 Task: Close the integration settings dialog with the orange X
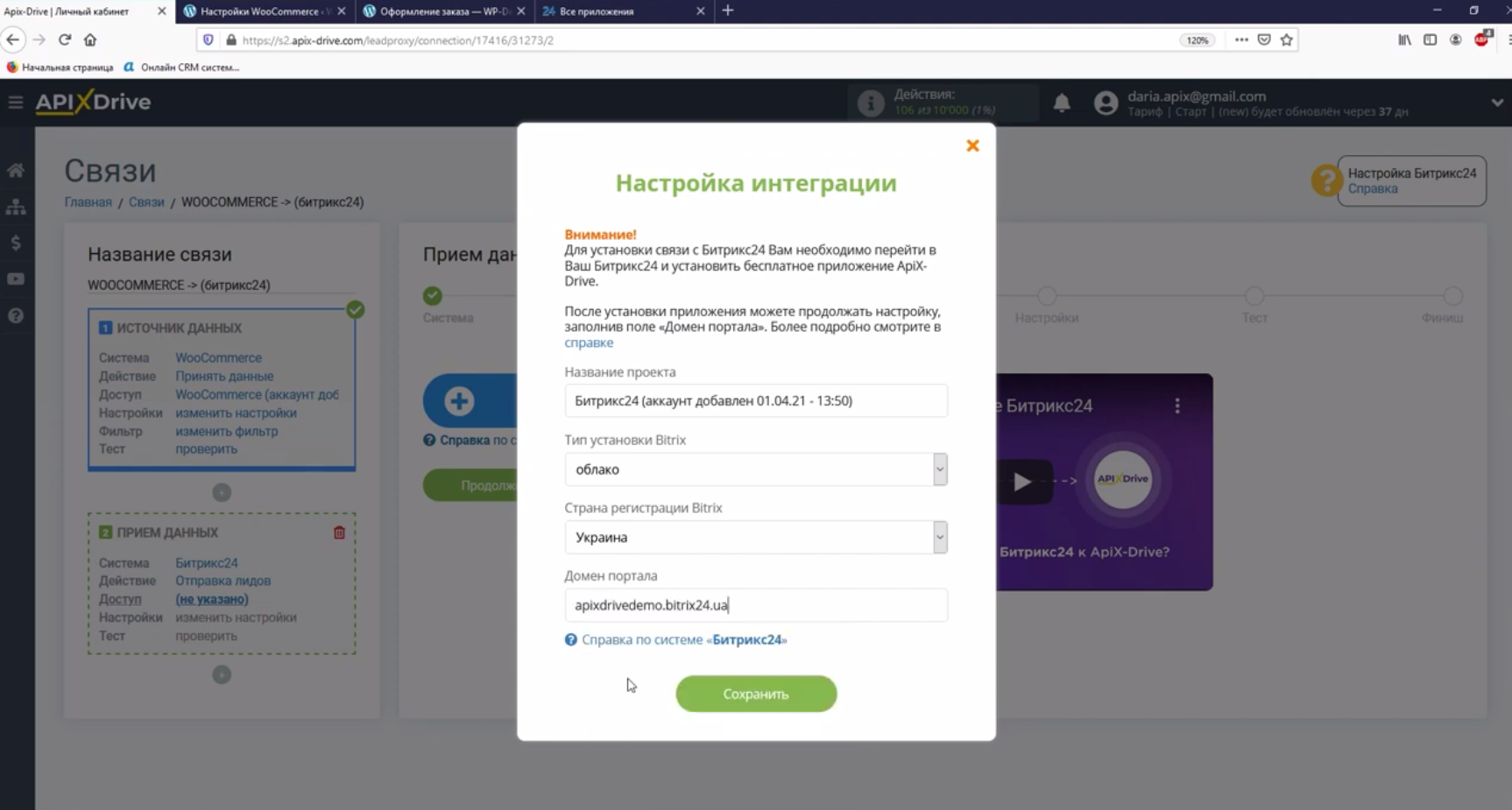click(x=972, y=145)
